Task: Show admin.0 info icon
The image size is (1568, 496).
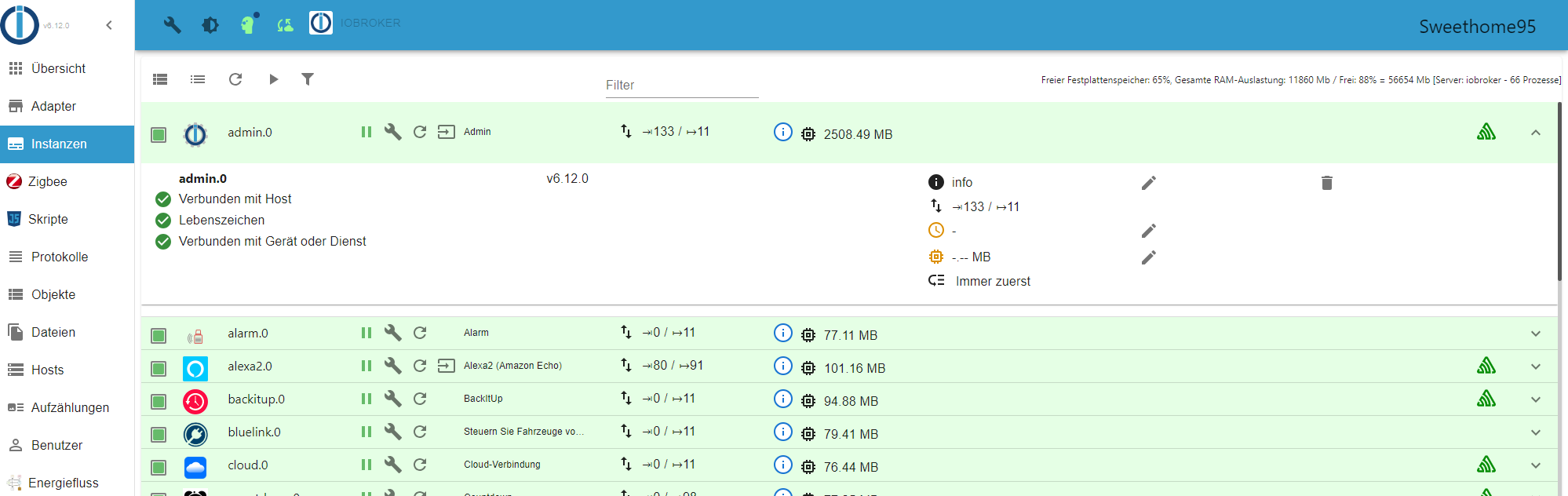Action: click(782, 132)
